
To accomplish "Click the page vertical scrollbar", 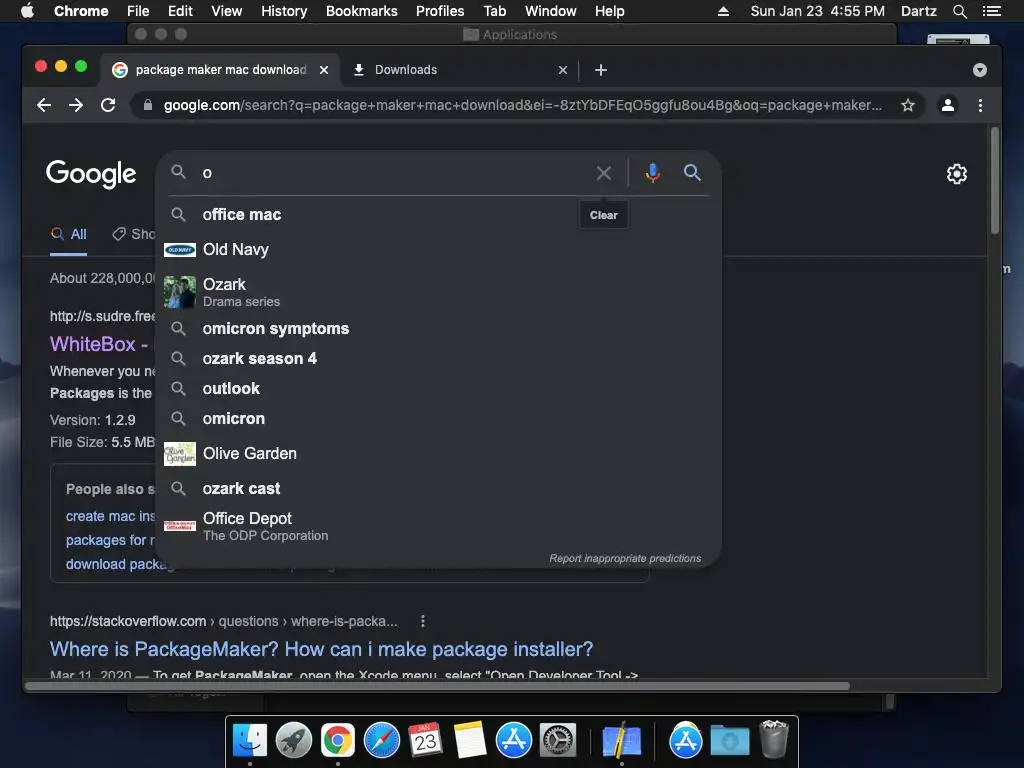I will tap(995, 181).
